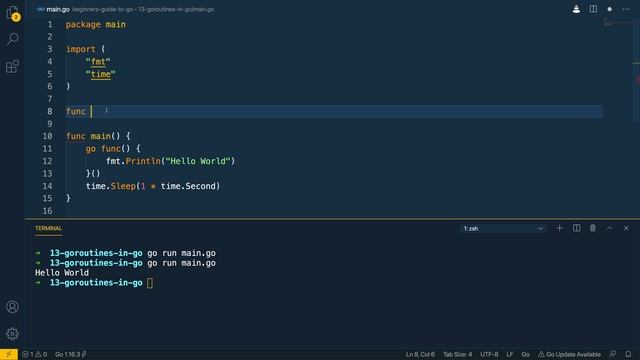Click the 'func' keyword on line 8
Viewport: 640px width, 360px height.
coord(76,111)
